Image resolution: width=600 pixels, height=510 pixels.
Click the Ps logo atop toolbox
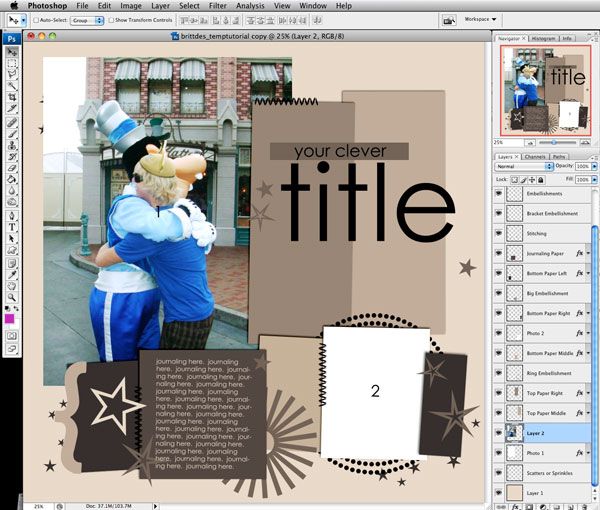coord(11,39)
